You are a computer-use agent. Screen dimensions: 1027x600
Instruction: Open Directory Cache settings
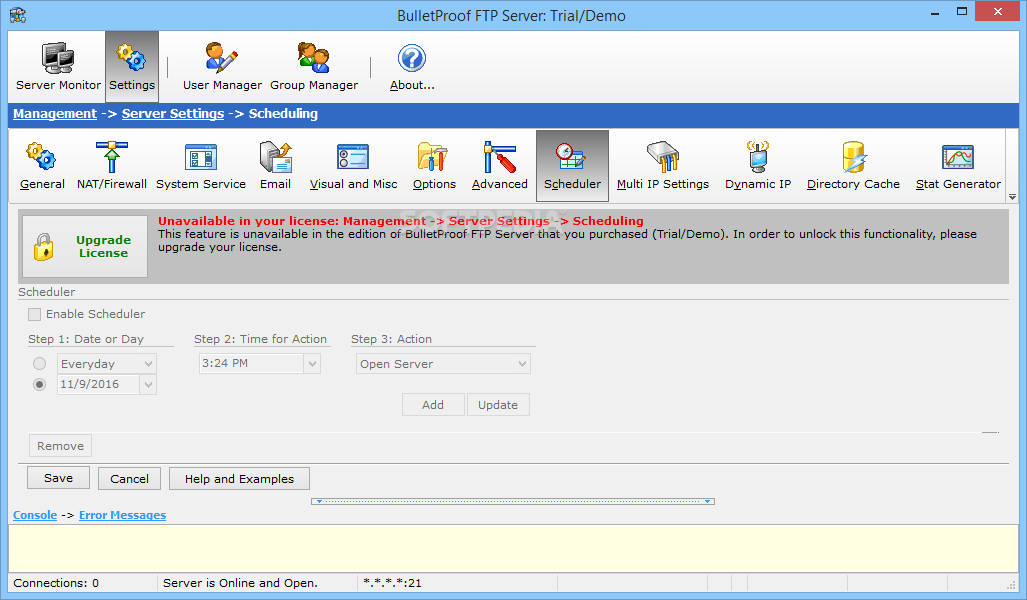[x=853, y=166]
